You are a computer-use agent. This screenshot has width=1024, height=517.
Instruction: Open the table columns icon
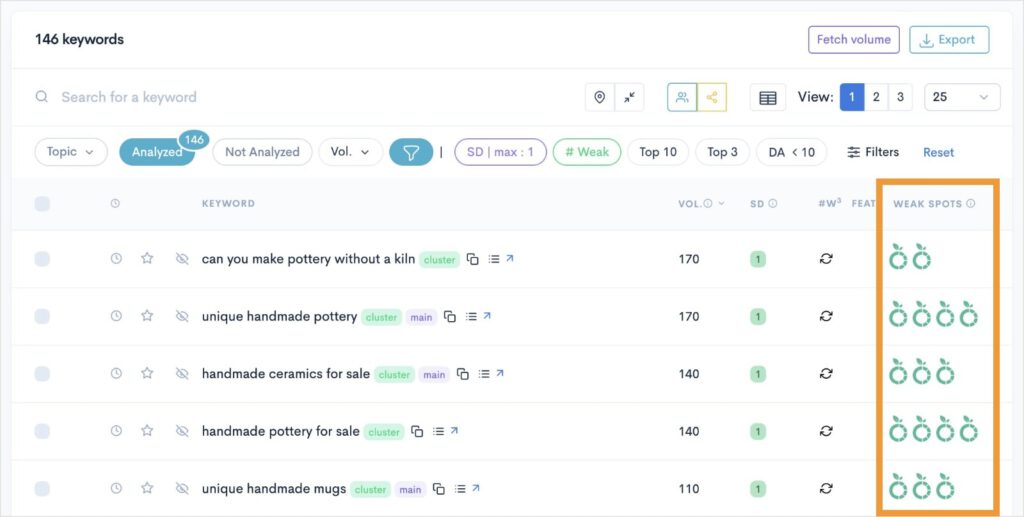tap(768, 97)
